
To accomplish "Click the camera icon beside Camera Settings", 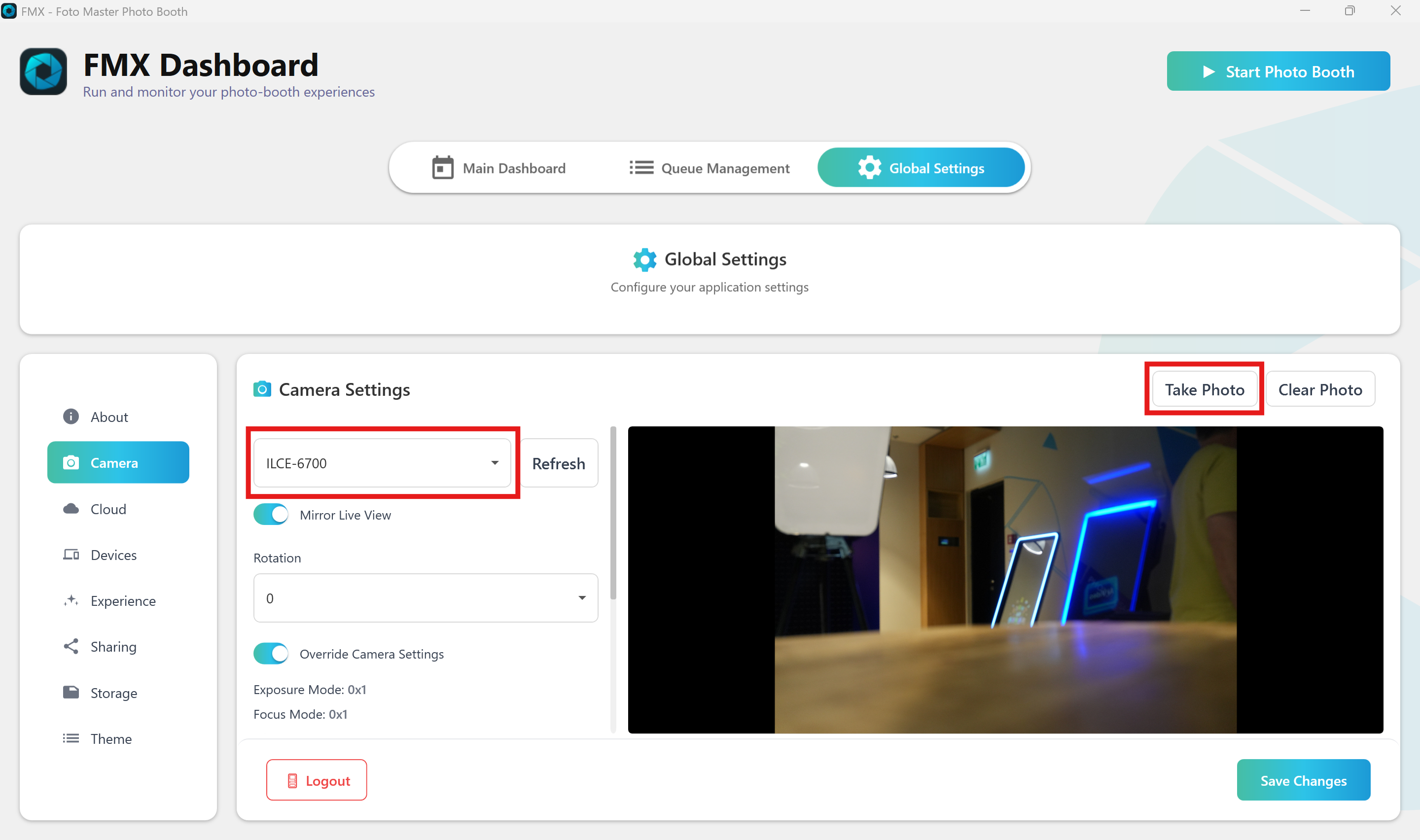I will [x=262, y=389].
